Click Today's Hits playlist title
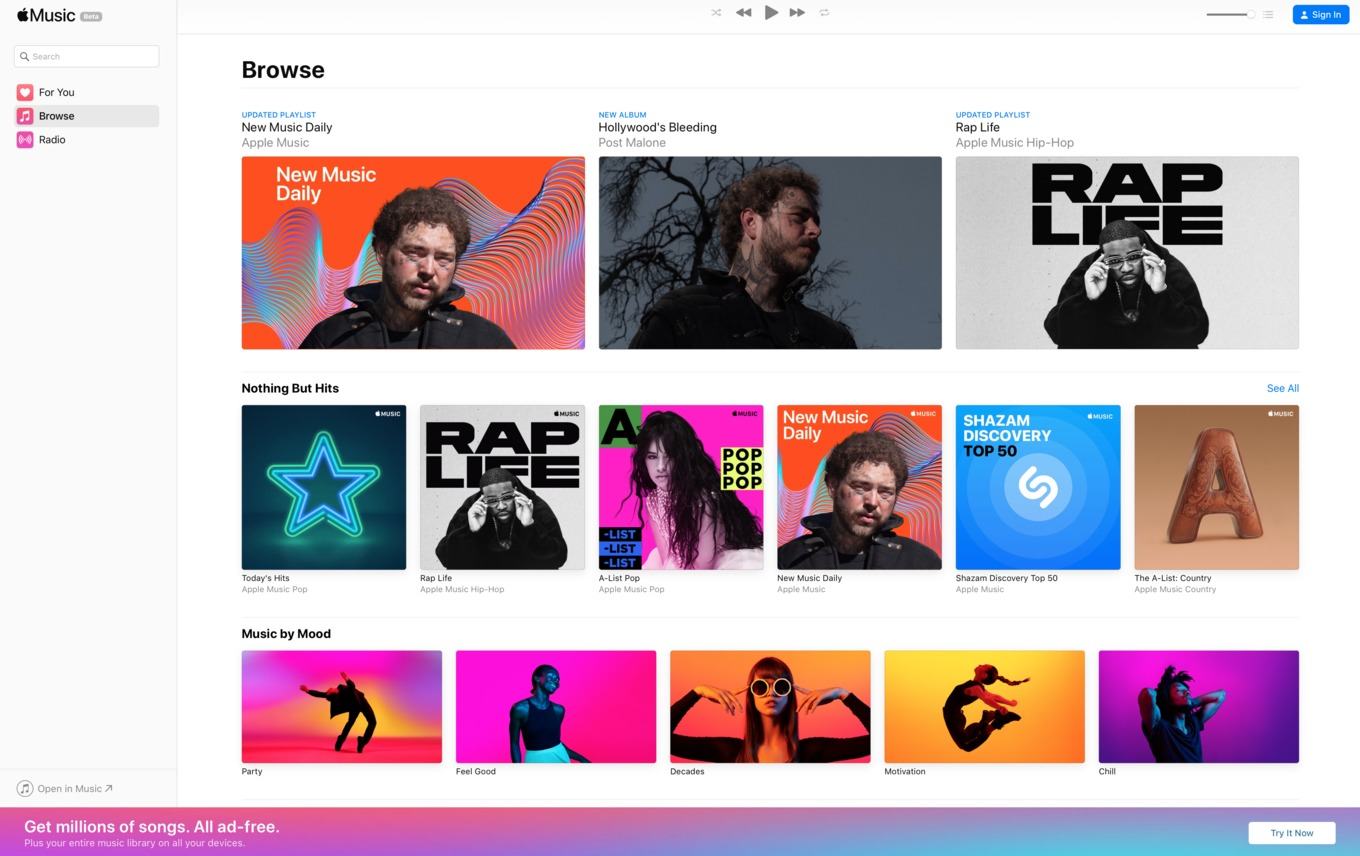The image size is (1360, 856). [265, 578]
